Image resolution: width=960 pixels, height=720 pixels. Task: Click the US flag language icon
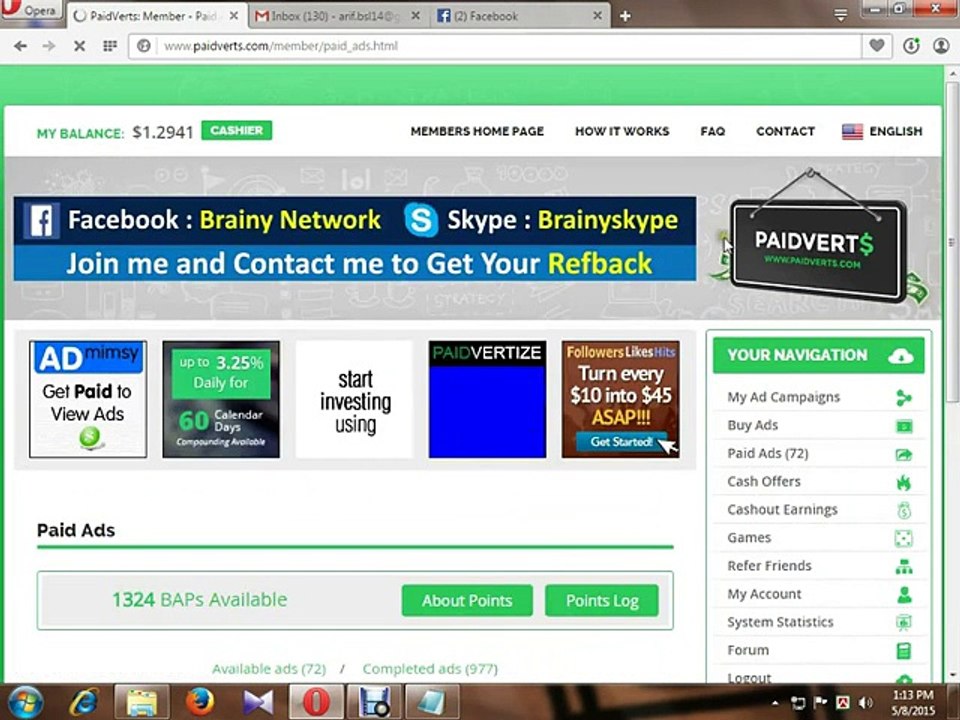pos(852,132)
